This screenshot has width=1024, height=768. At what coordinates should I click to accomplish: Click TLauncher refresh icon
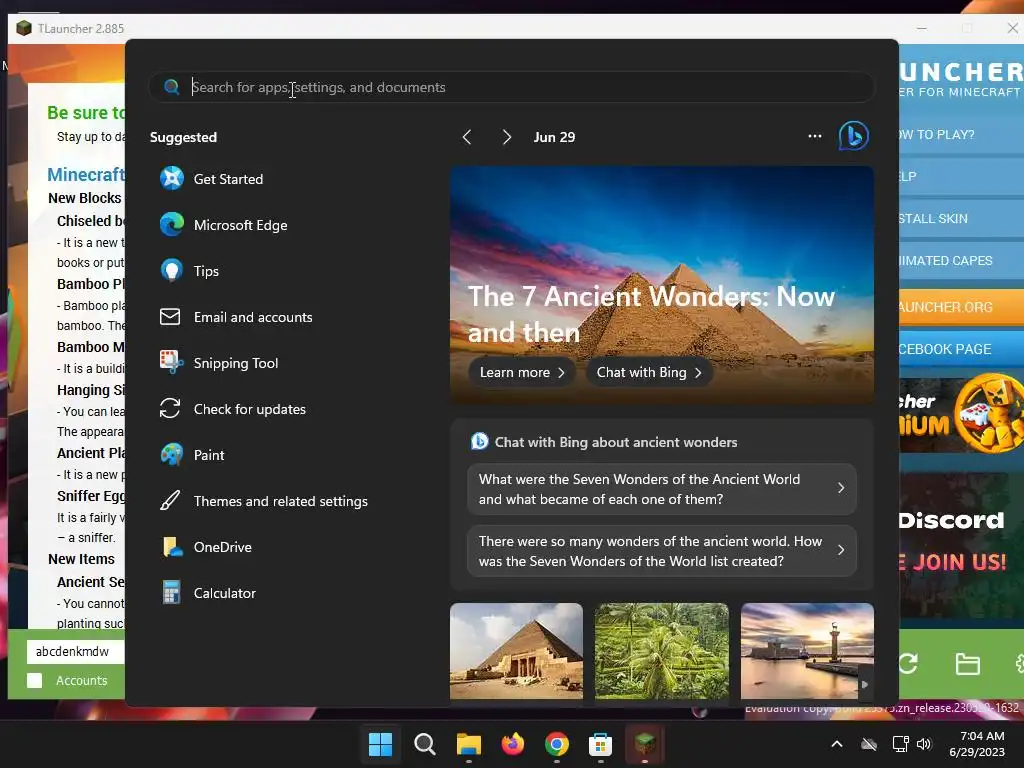(909, 664)
